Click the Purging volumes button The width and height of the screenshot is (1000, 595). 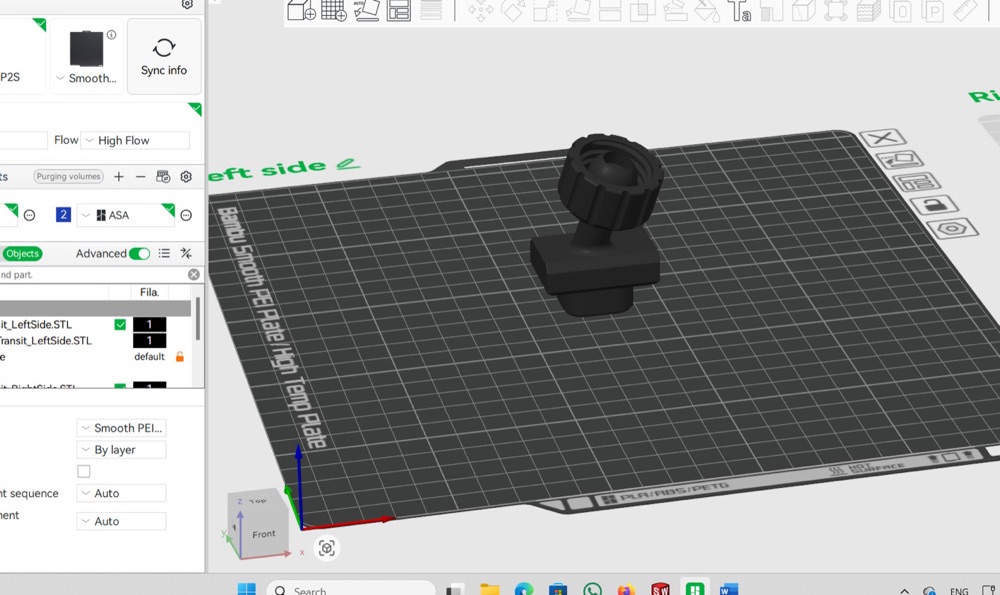[x=69, y=177]
